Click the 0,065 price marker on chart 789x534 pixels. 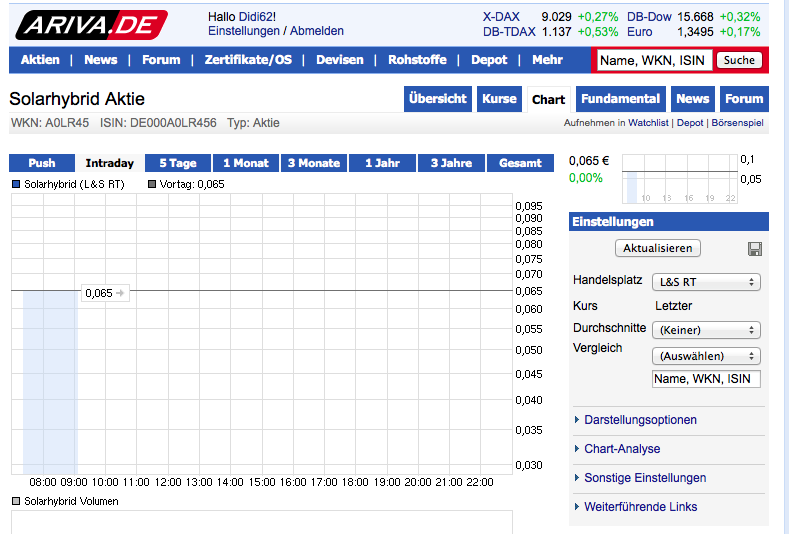tap(105, 293)
